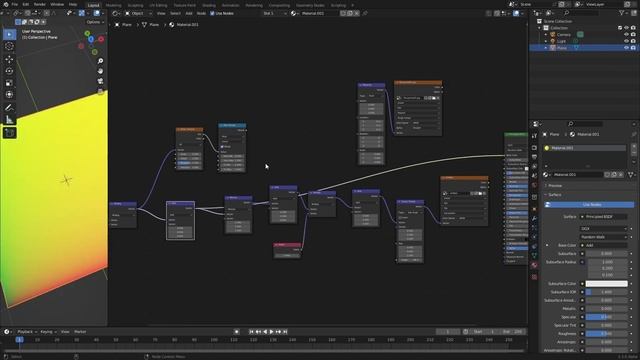
Task: Disable Light in renders via camera icon
Action: pos(633,41)
